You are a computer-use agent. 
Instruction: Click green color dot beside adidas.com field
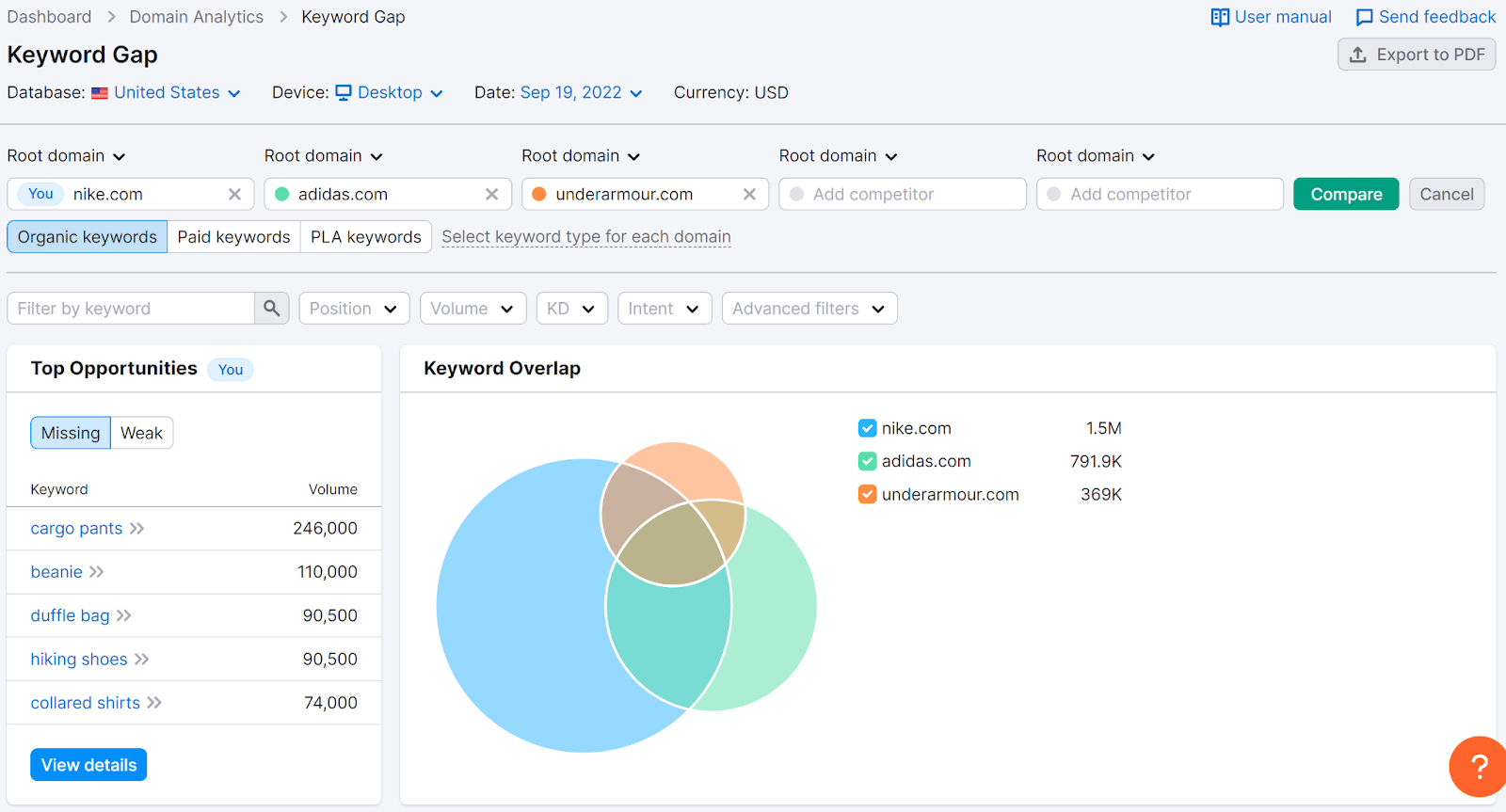[281, 194]
